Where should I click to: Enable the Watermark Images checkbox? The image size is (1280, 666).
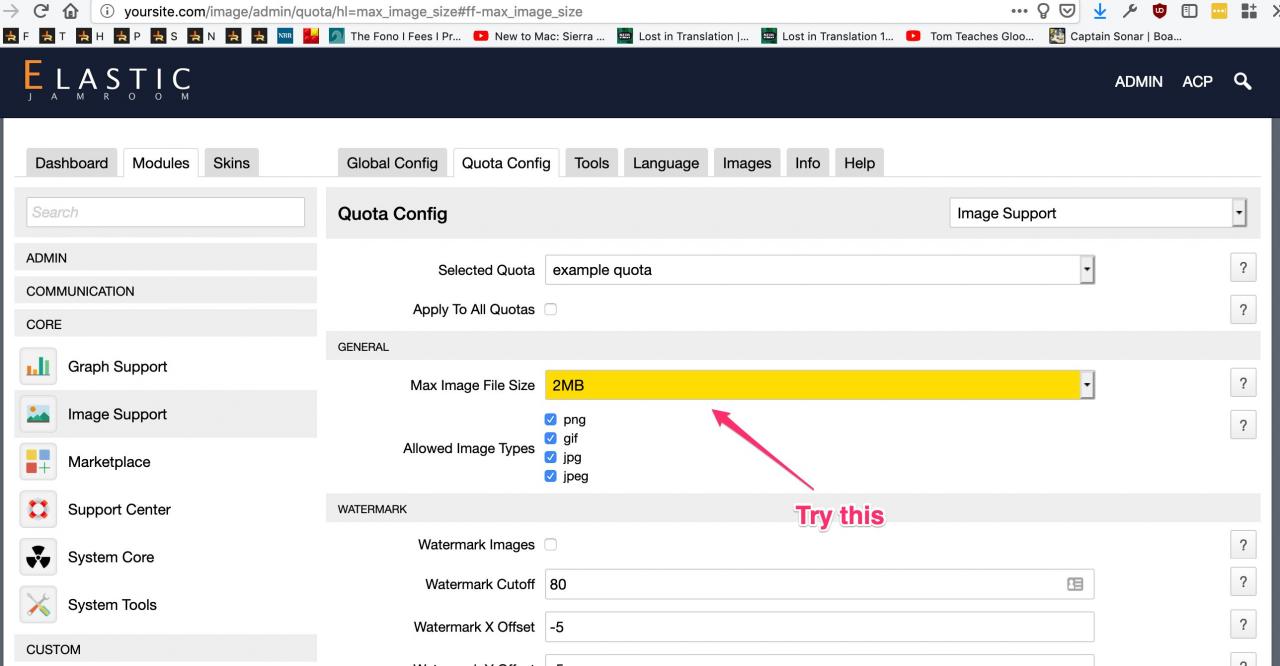550,545
